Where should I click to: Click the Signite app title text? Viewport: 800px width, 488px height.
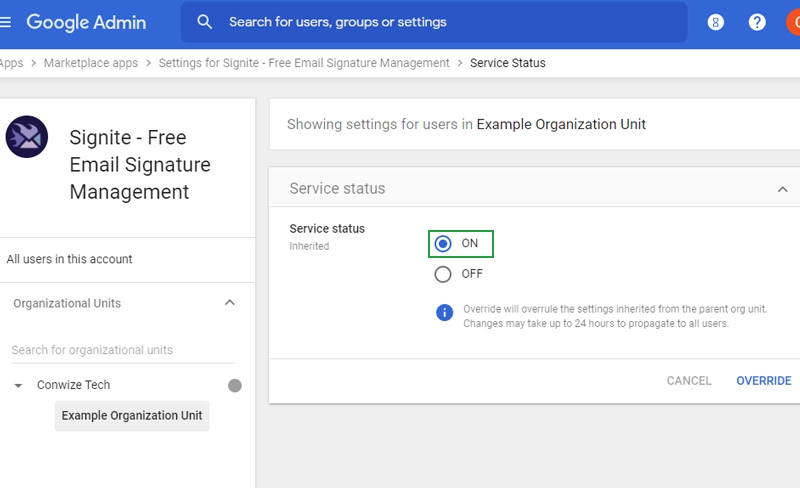[x=140, y=164]
